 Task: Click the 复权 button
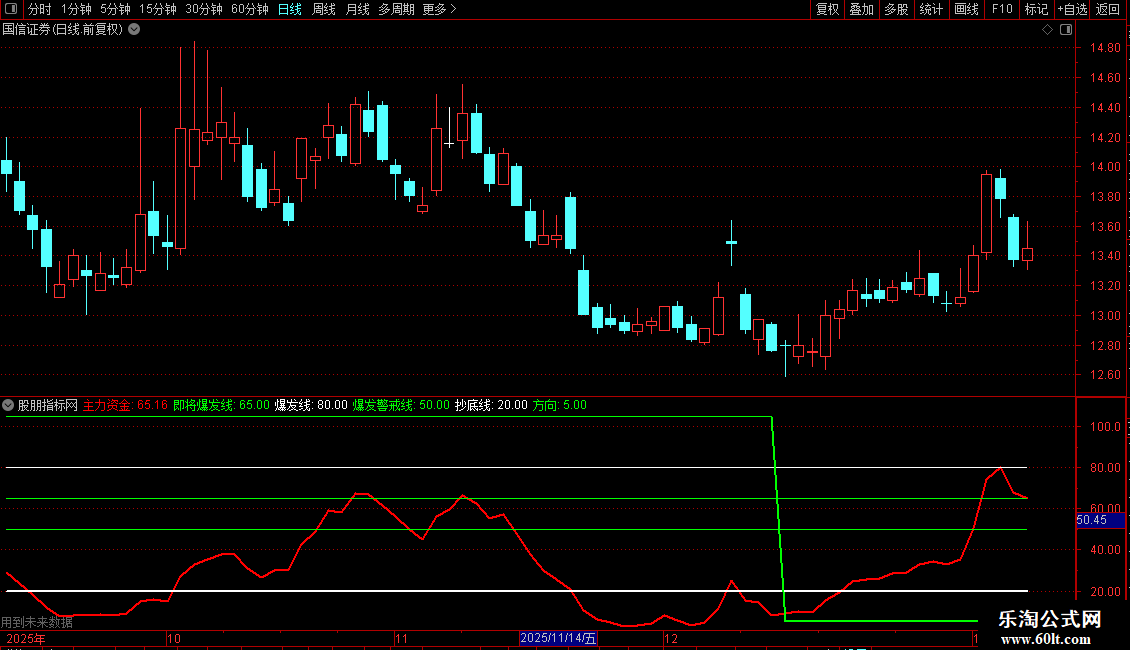pyautogui.click(x=827, y=9)
